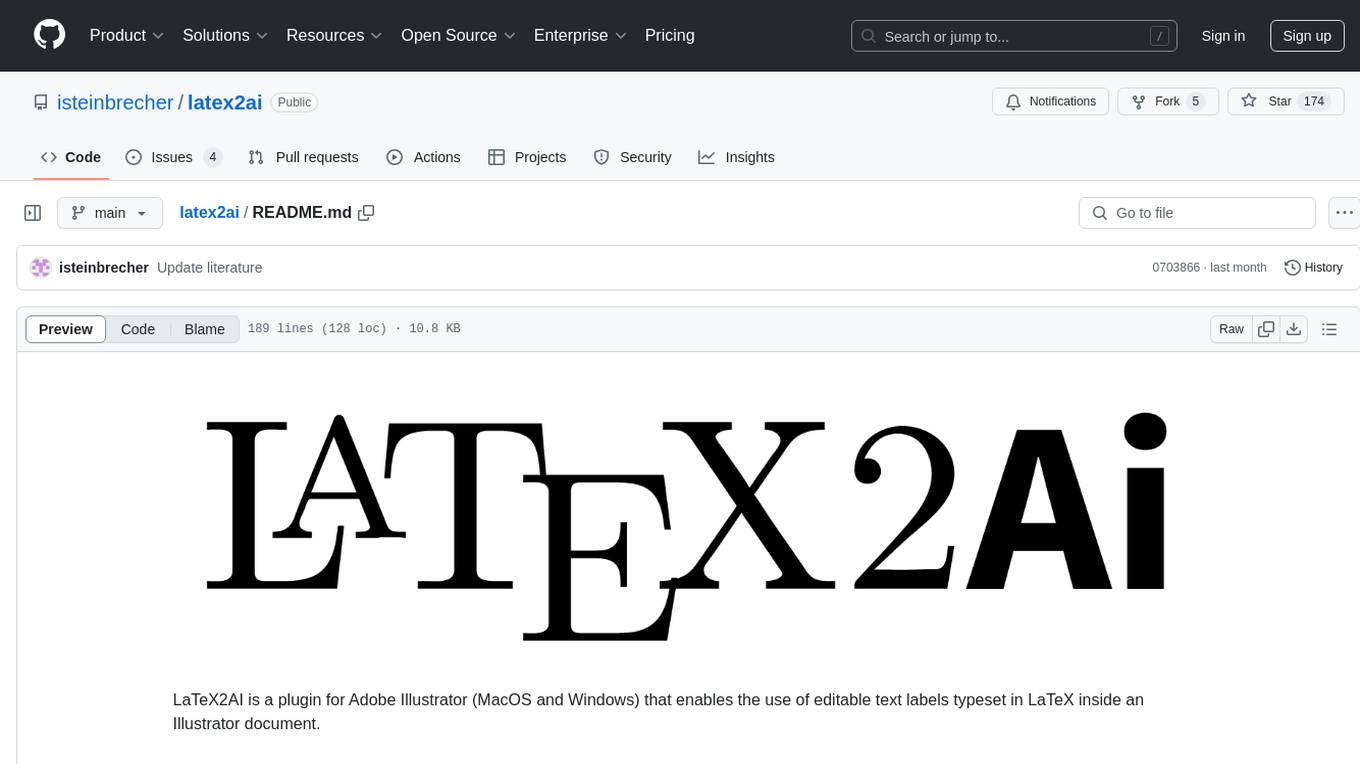This screenshot has width=1360, height=764.
Task: Click the Sign in link
Action: coord(1223,36)
